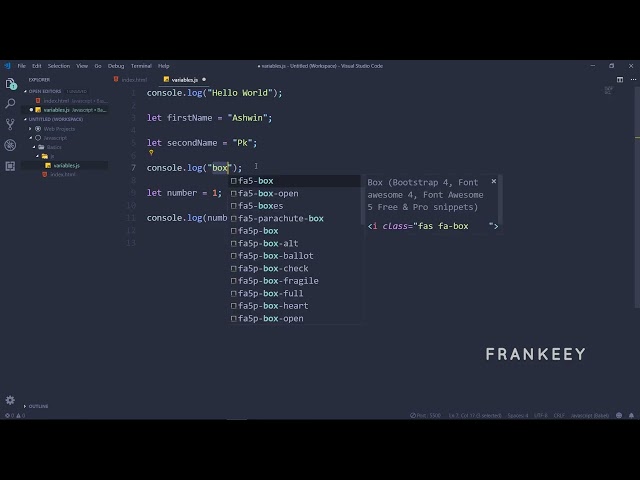Switch to the variables.js editor tab

click(x=184, y=80)
